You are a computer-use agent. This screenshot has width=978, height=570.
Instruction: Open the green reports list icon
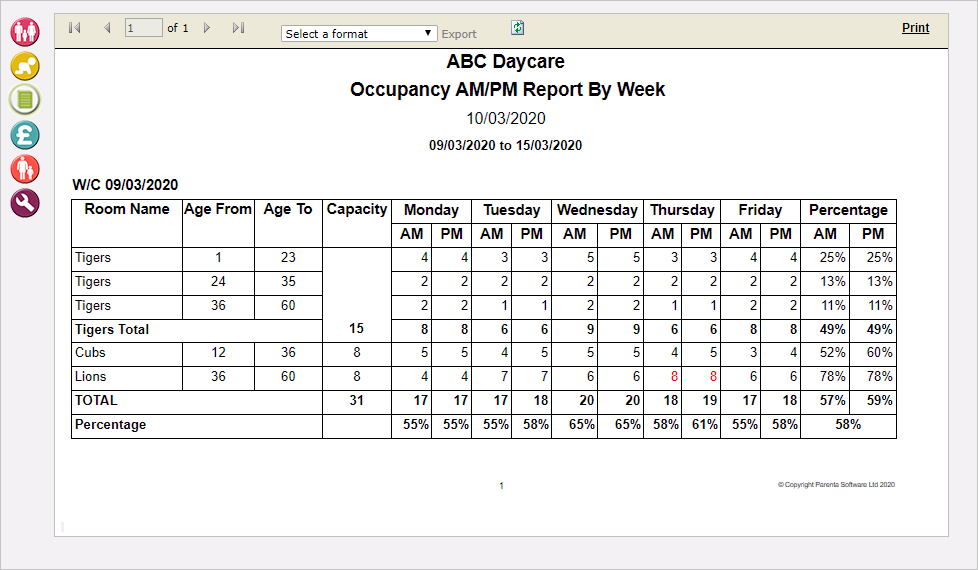click(x=25, y=100)
